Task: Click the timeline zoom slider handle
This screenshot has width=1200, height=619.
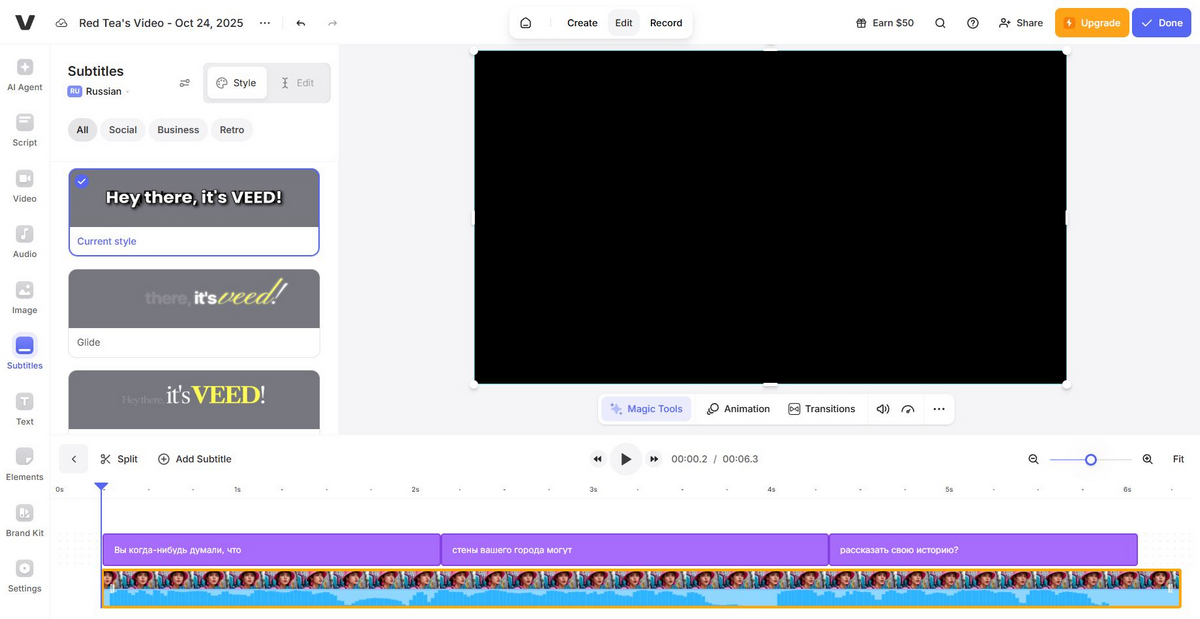Action: pyautogui.click(x=1091, y=459)
